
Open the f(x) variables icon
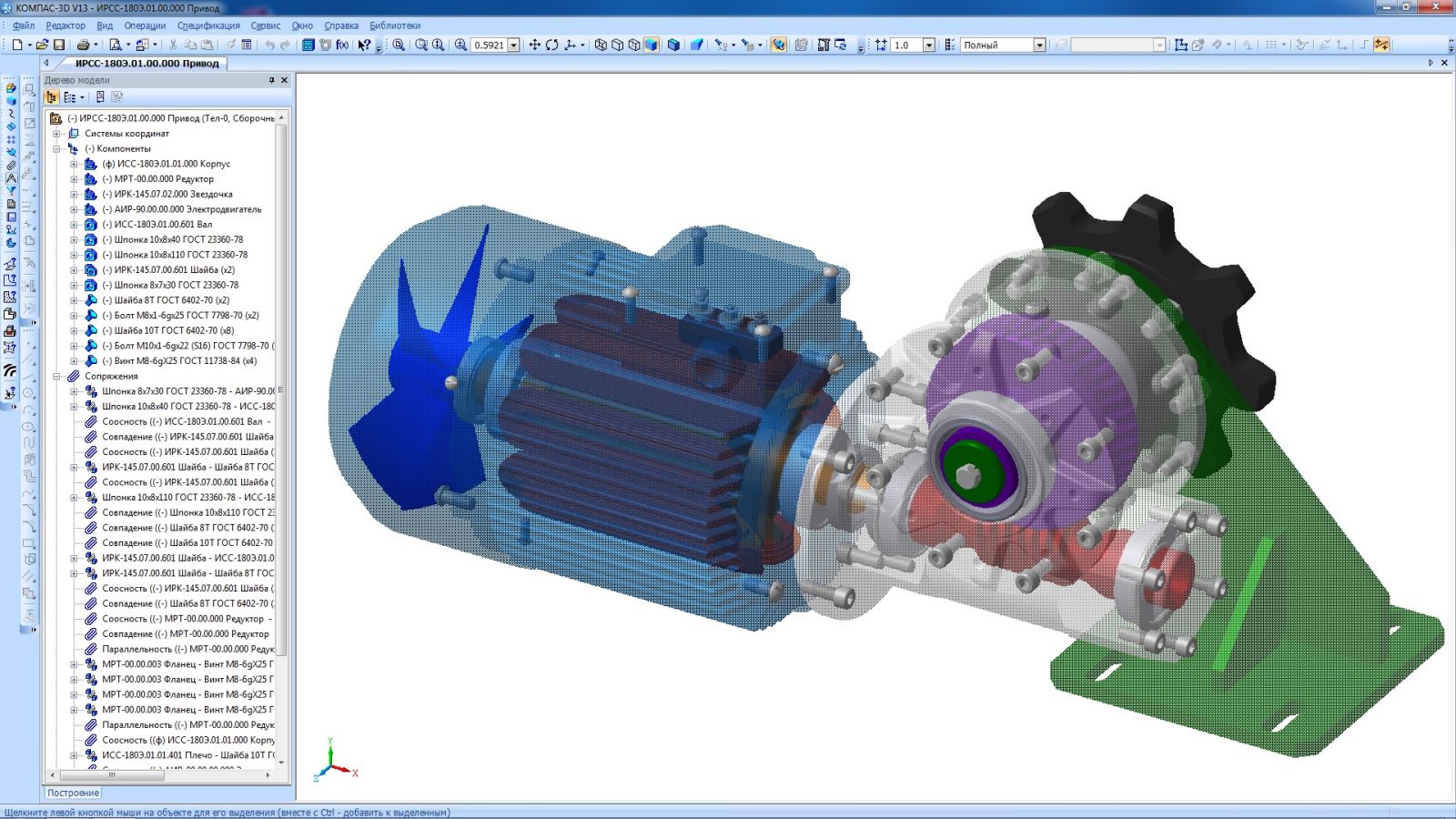pyautogui.click(x=342, y=45)
